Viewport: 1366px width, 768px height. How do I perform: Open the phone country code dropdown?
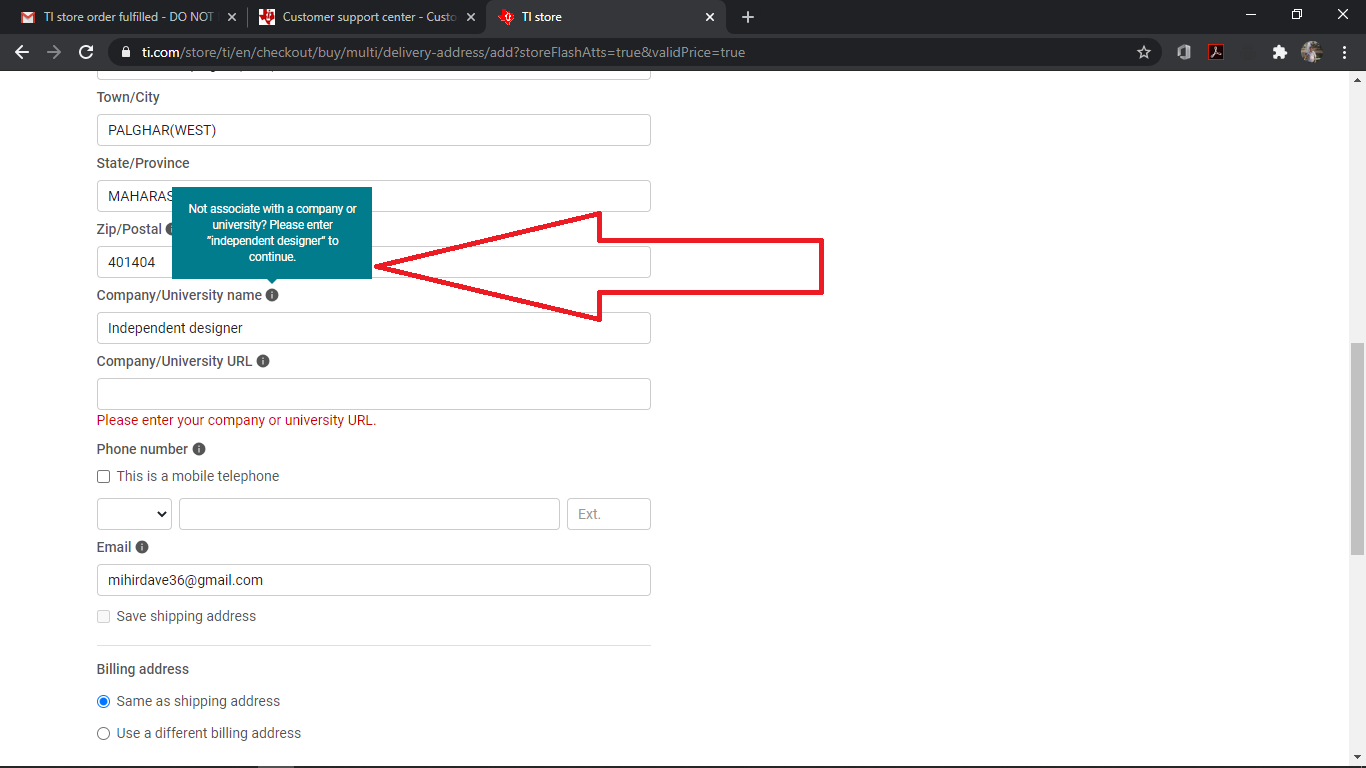pyautogui.click(x=134, y=514)
